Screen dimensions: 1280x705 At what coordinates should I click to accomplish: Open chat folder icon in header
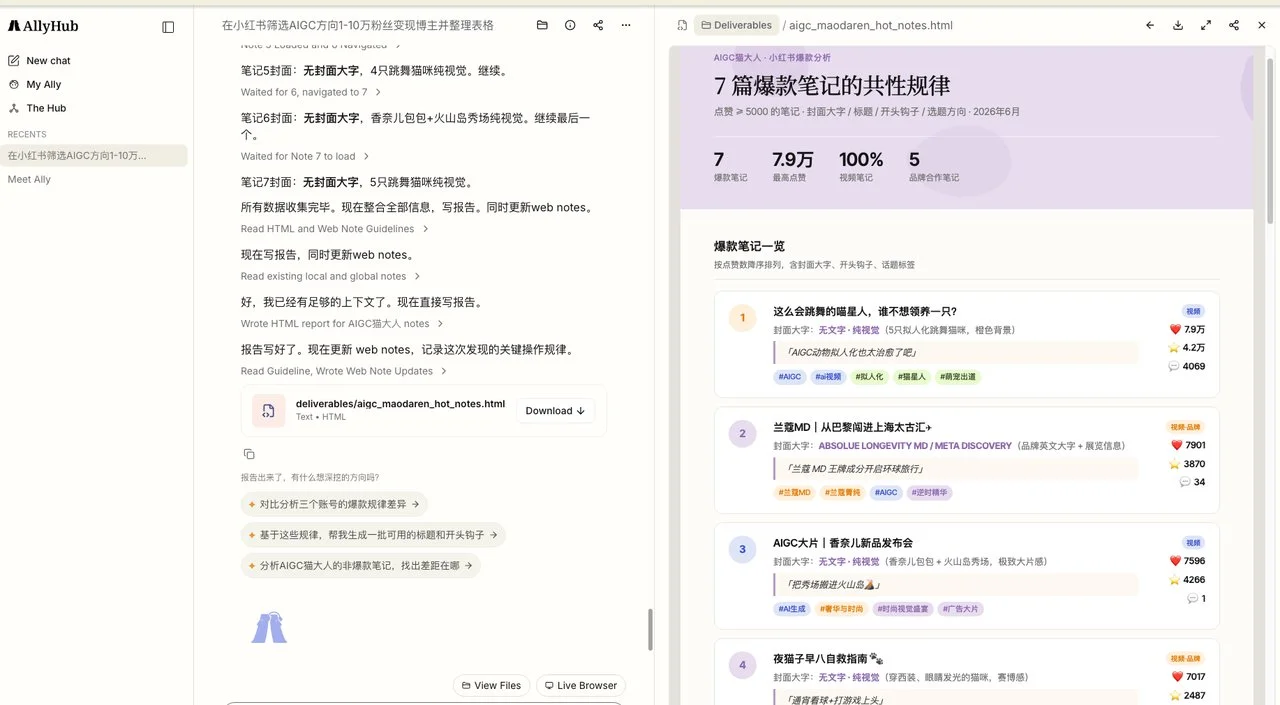click(542, 25)
